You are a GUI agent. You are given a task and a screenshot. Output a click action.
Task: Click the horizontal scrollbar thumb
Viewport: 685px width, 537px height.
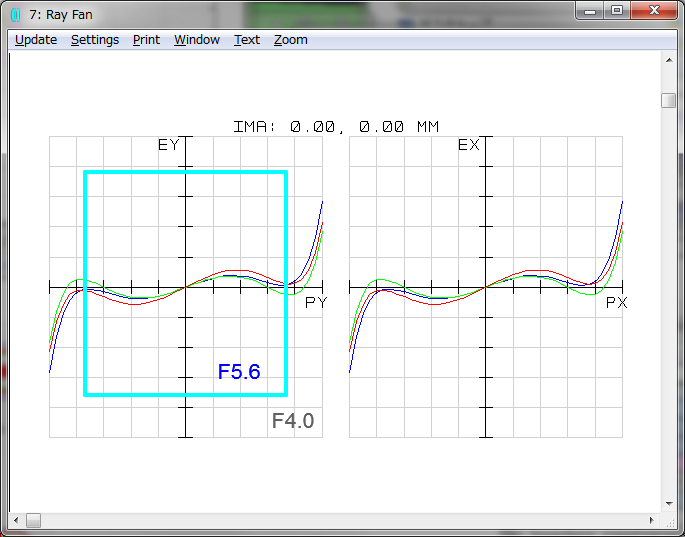(34, 520)
